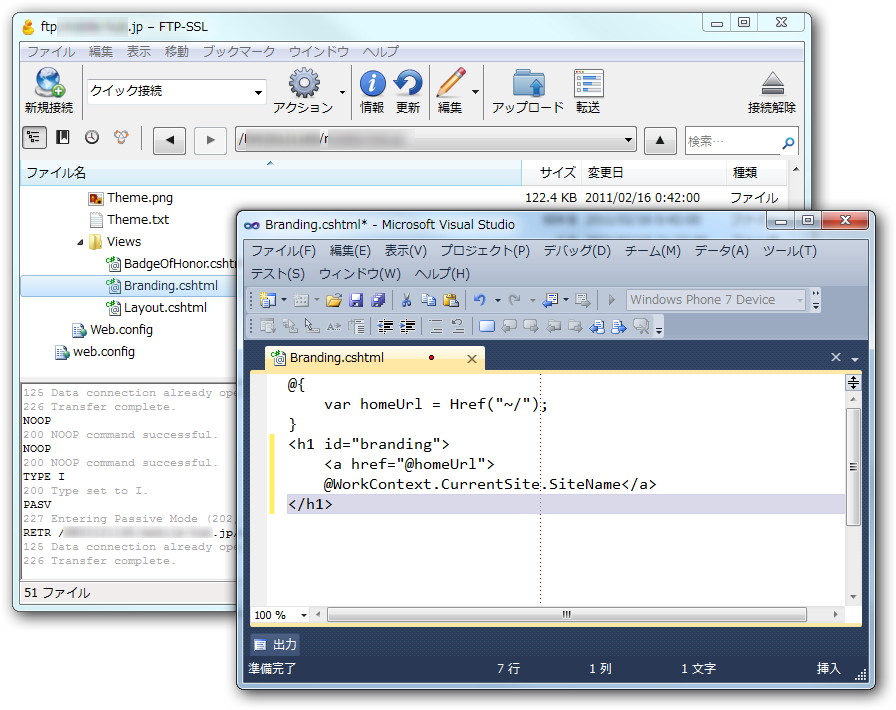896x710 pixels.
Task: Open the クイック接続 dropdown
Action: 258,92
